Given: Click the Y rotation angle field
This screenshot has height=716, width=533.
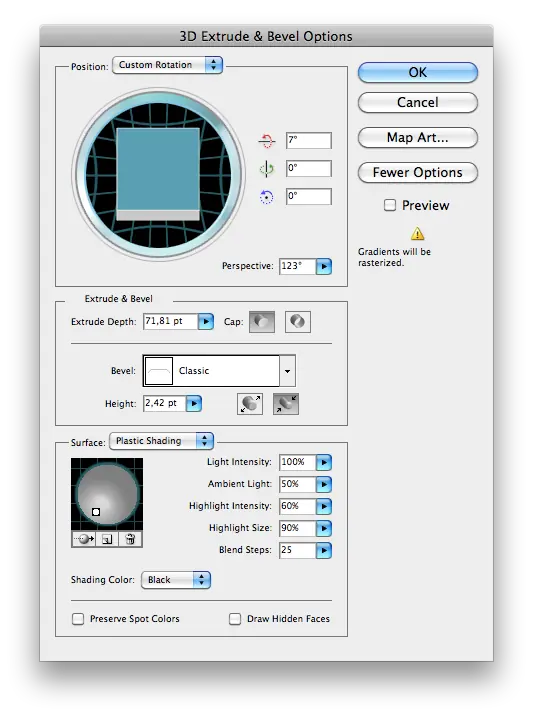Looking at the screenshot, I should click(309, 168).
